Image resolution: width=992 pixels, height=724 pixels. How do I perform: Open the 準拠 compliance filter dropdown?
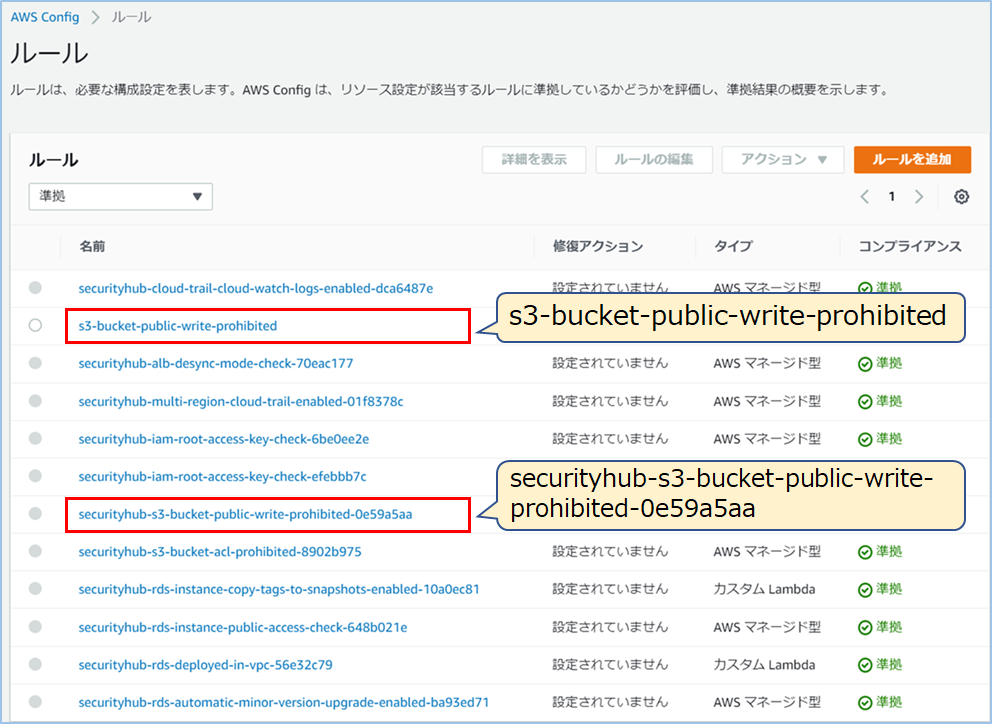point(120,196)
